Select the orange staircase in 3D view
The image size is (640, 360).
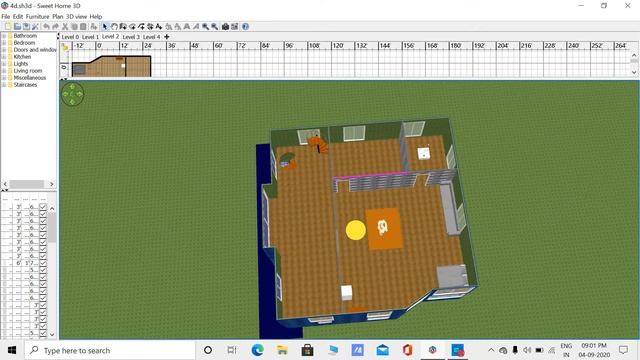pos(319,144)
